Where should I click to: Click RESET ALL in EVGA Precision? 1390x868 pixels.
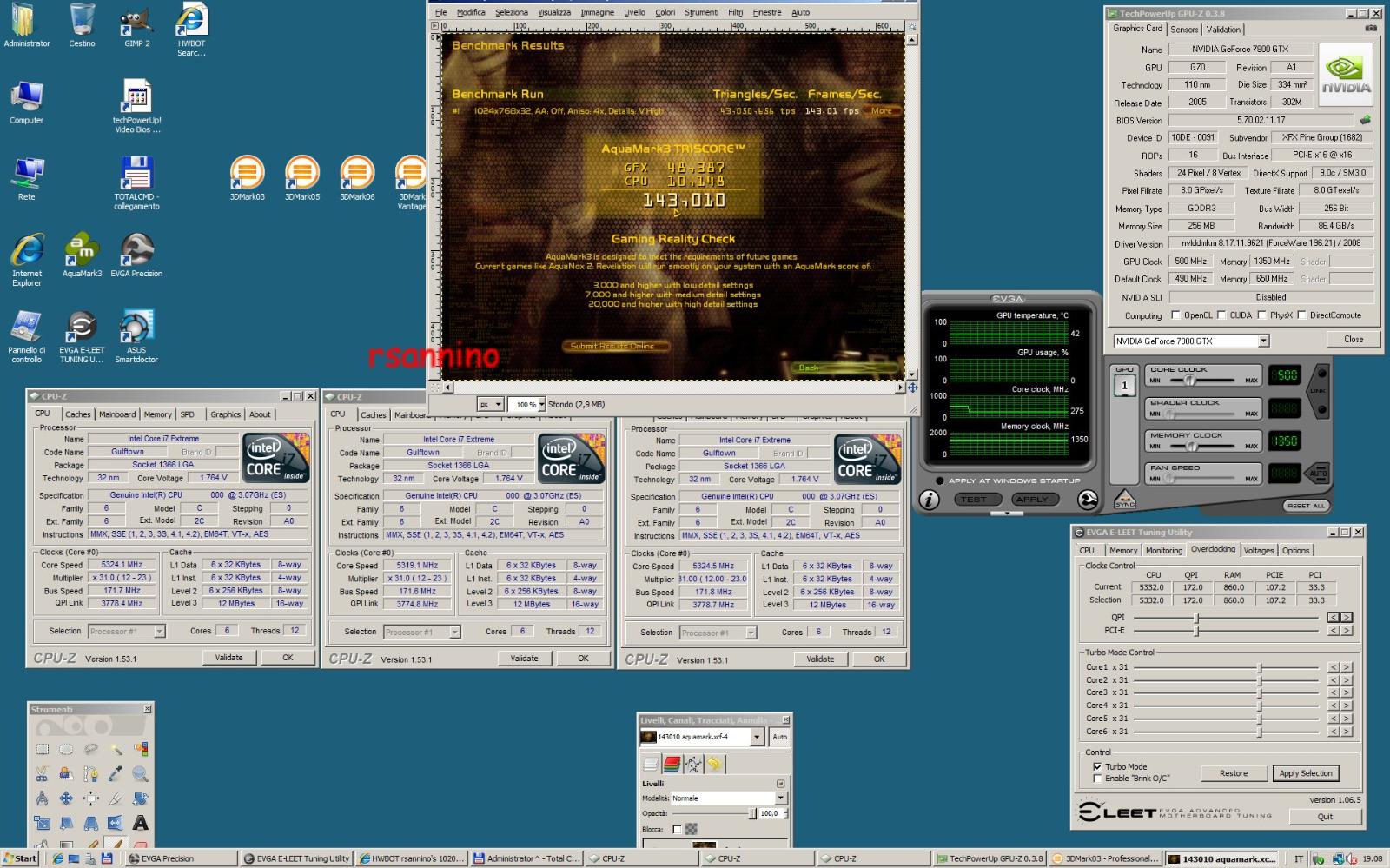click(x=1306, y=506)
